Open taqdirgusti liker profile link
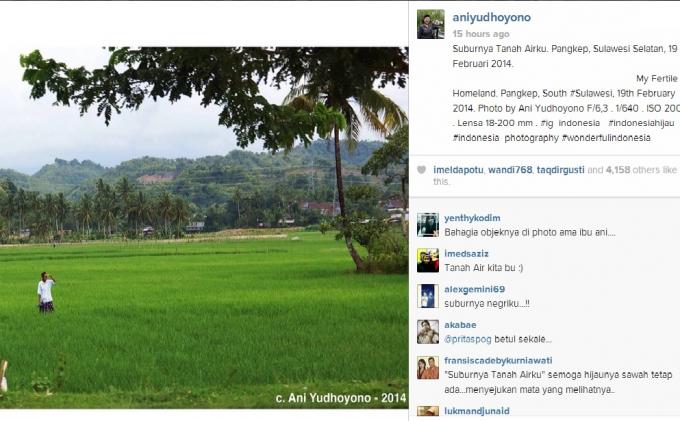The image size is (680, 421). pyautogui.click(x=560, y=170)
